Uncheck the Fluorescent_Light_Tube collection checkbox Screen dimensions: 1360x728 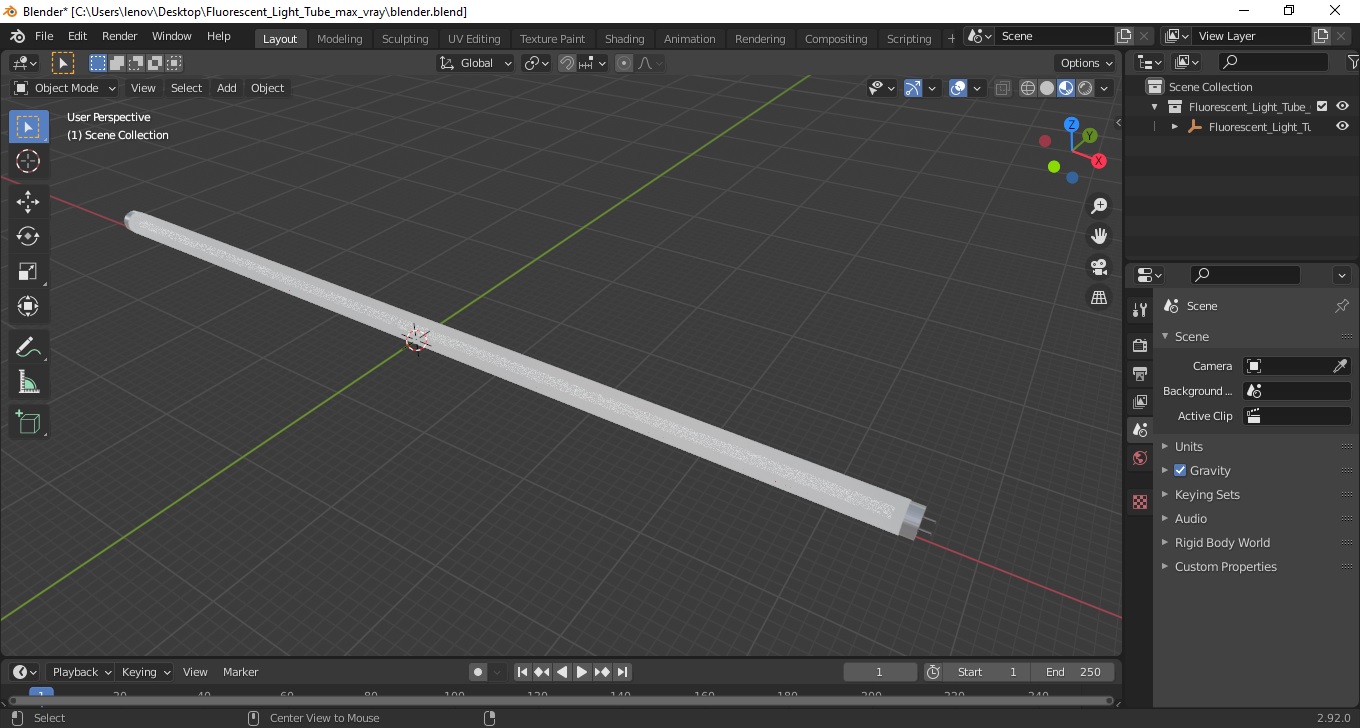tap(1322, 106)
